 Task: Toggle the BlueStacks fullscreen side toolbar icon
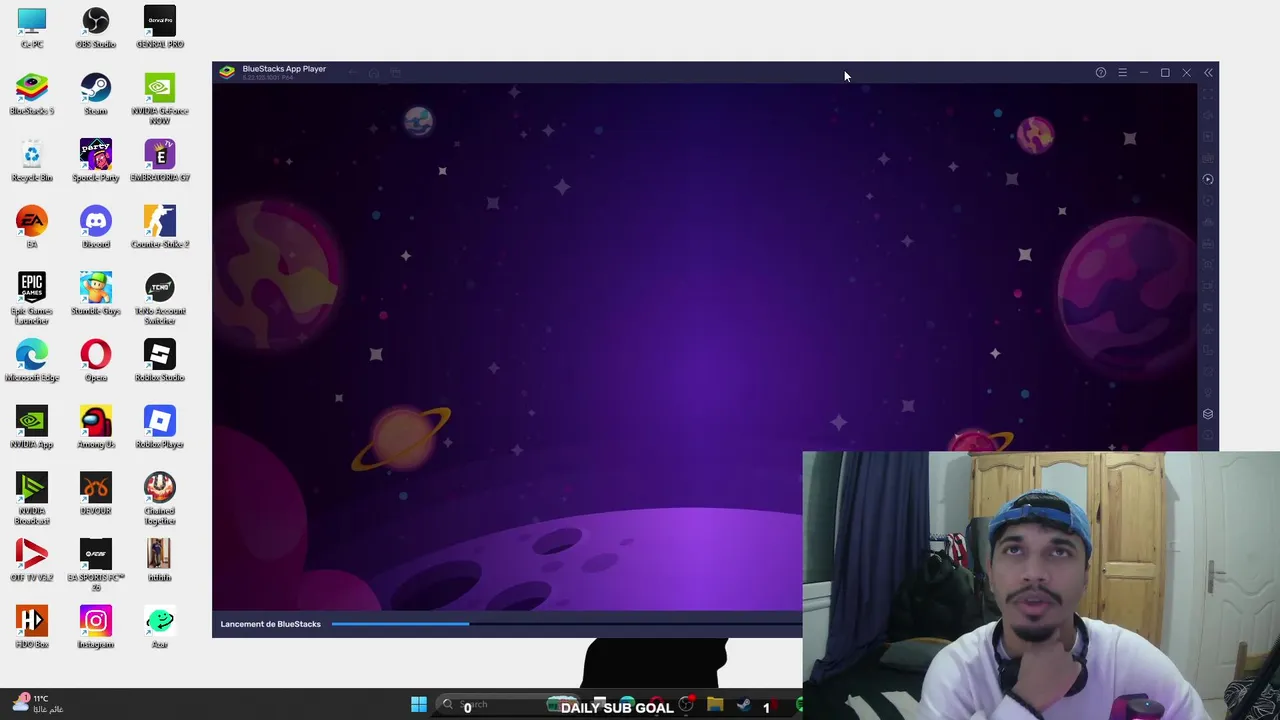(1208, 93)
